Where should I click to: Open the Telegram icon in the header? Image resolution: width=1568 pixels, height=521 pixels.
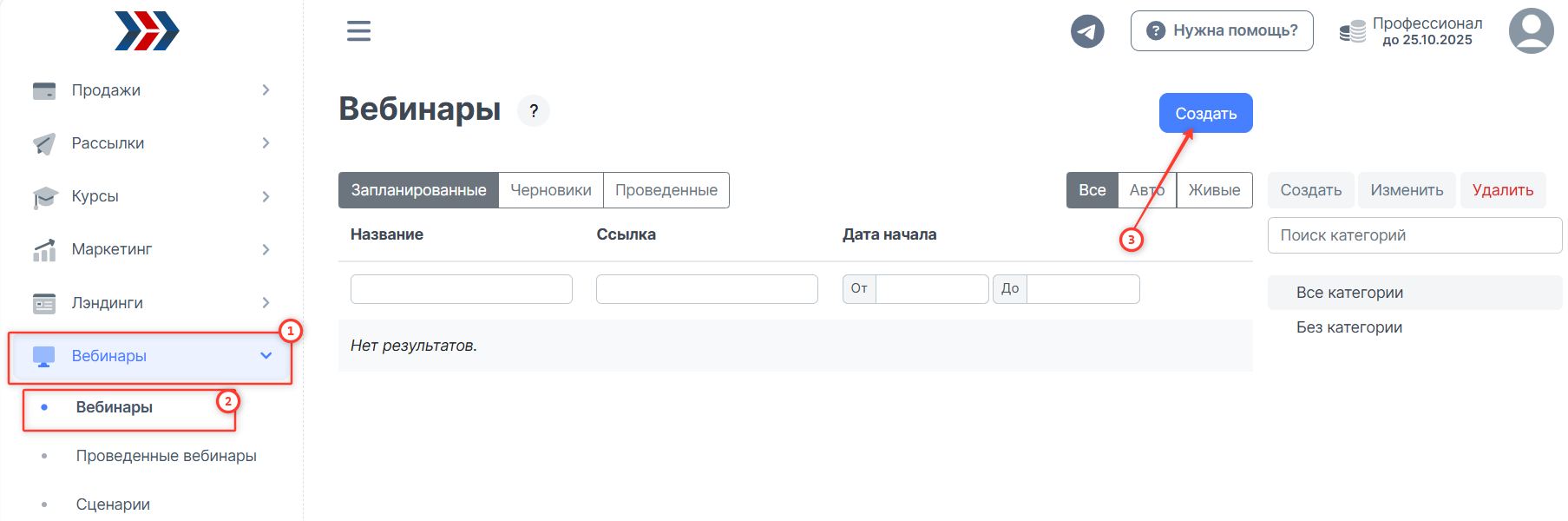(x=1087, y=30)
